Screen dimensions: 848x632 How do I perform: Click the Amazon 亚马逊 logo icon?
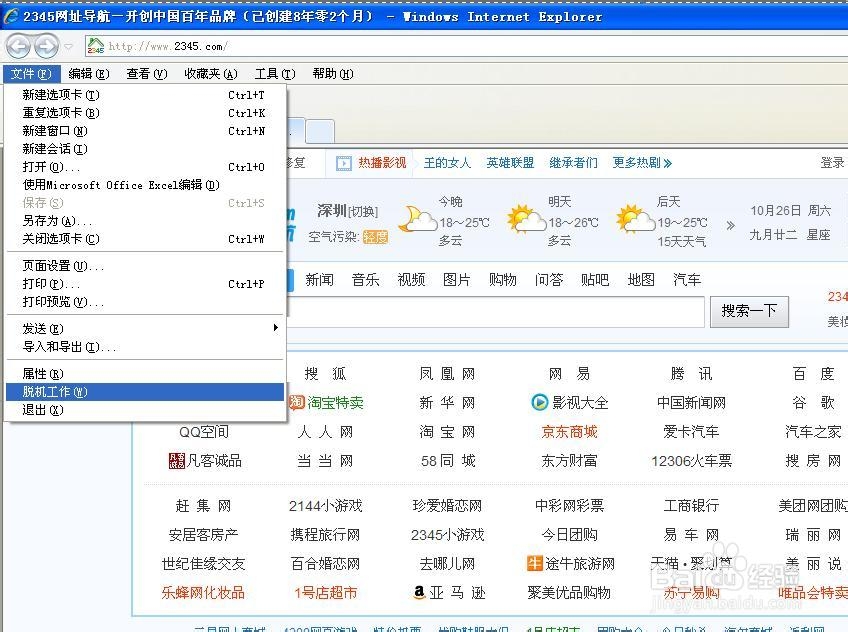point(419,592)
